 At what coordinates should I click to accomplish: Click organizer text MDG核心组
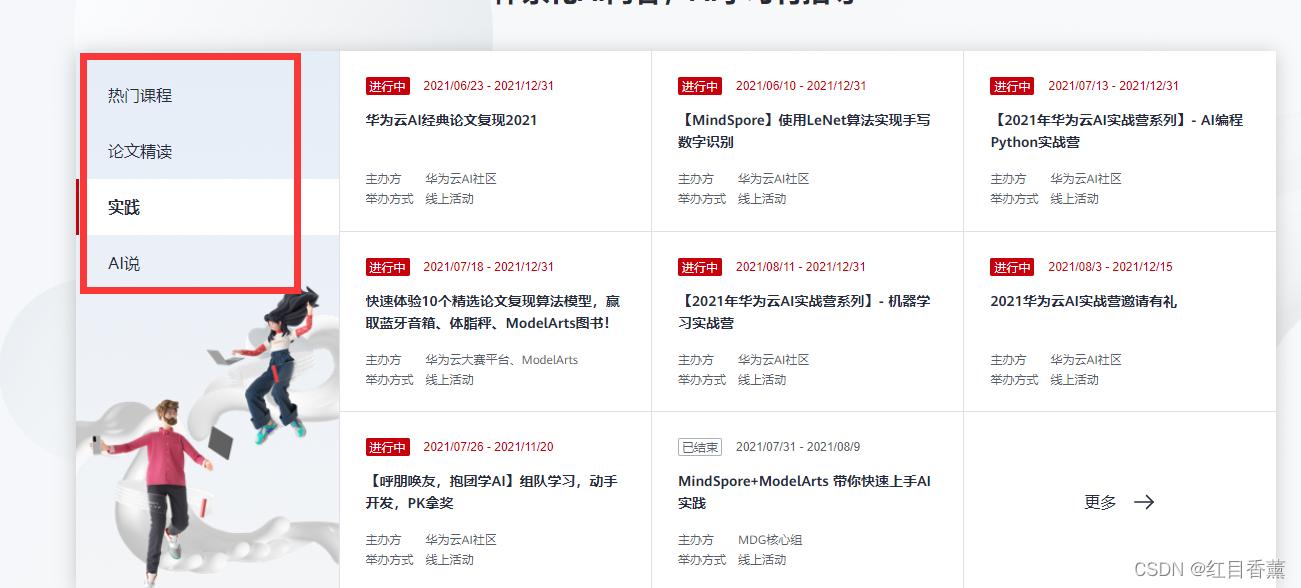[x=770, y=540]
